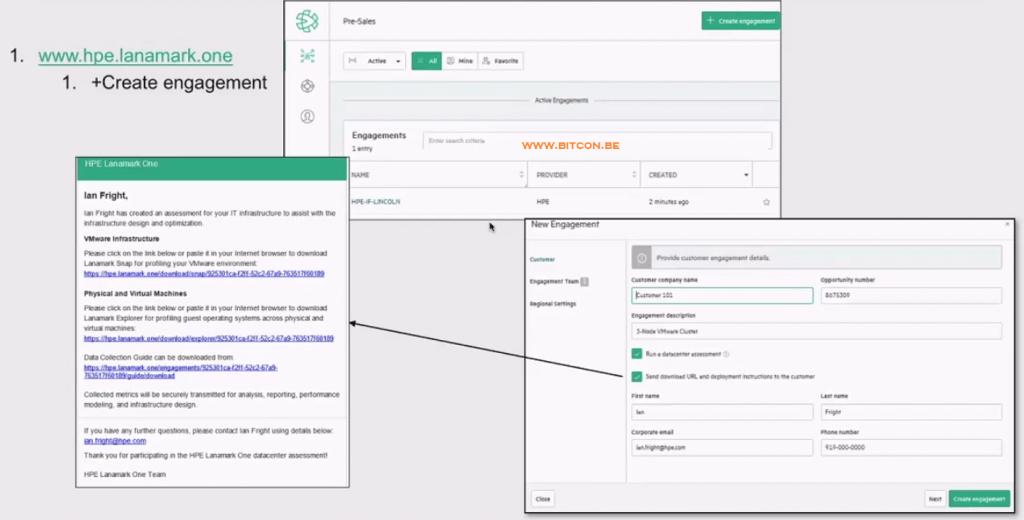1024x520 pixels.
Task: Open the Active status dropdown
Action: 374,61
